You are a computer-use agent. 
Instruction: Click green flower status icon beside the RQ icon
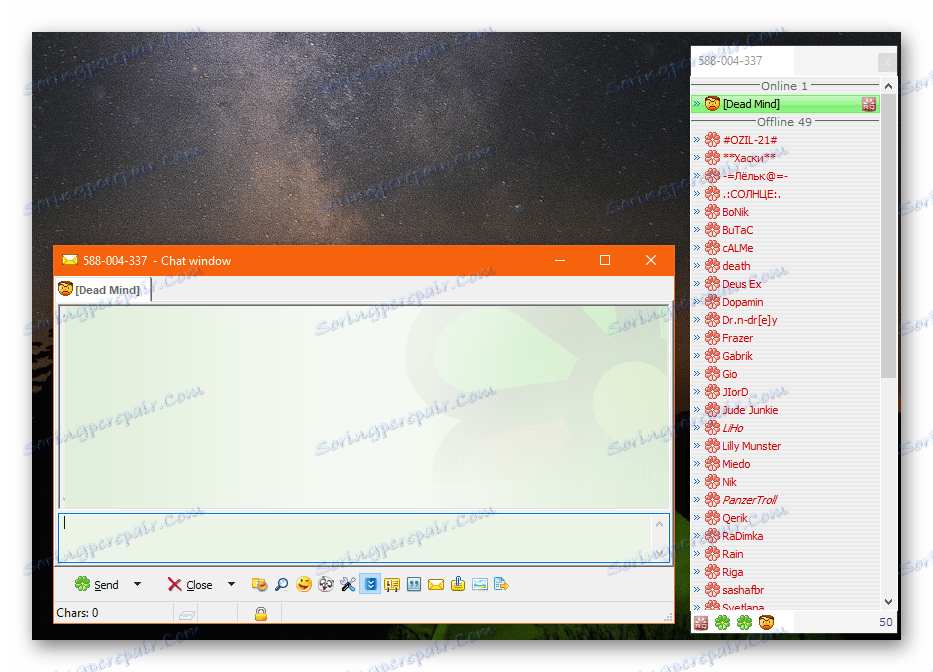[x=722, y=623]
